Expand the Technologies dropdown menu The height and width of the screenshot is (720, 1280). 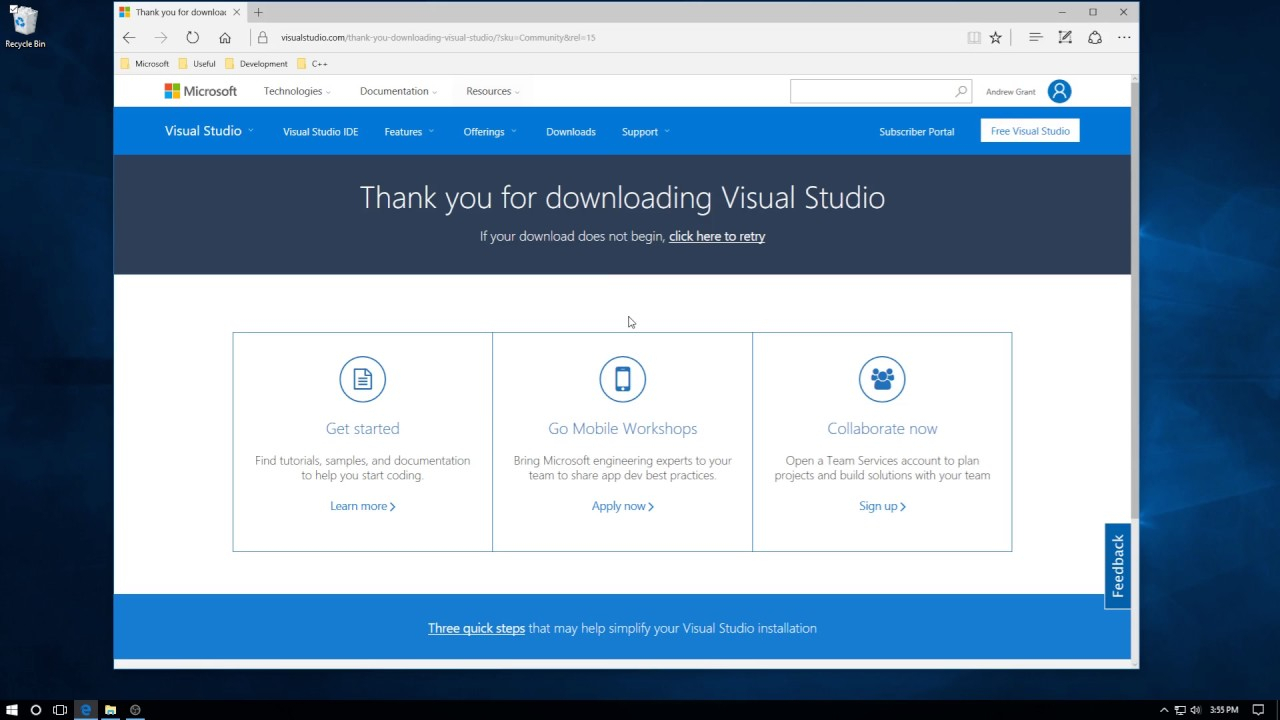297,91
